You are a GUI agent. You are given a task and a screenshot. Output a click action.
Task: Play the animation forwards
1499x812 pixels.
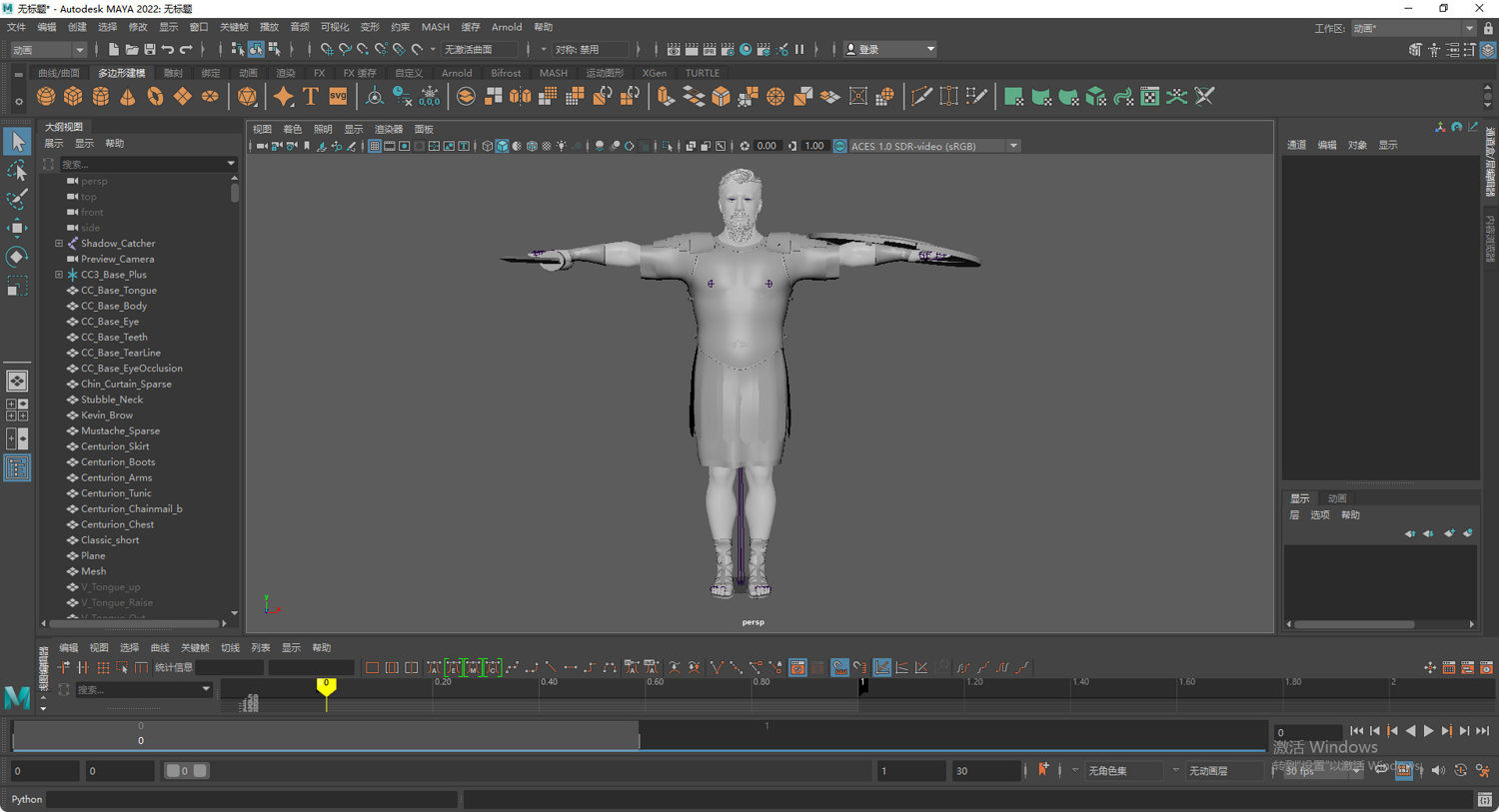point(1429,731)
